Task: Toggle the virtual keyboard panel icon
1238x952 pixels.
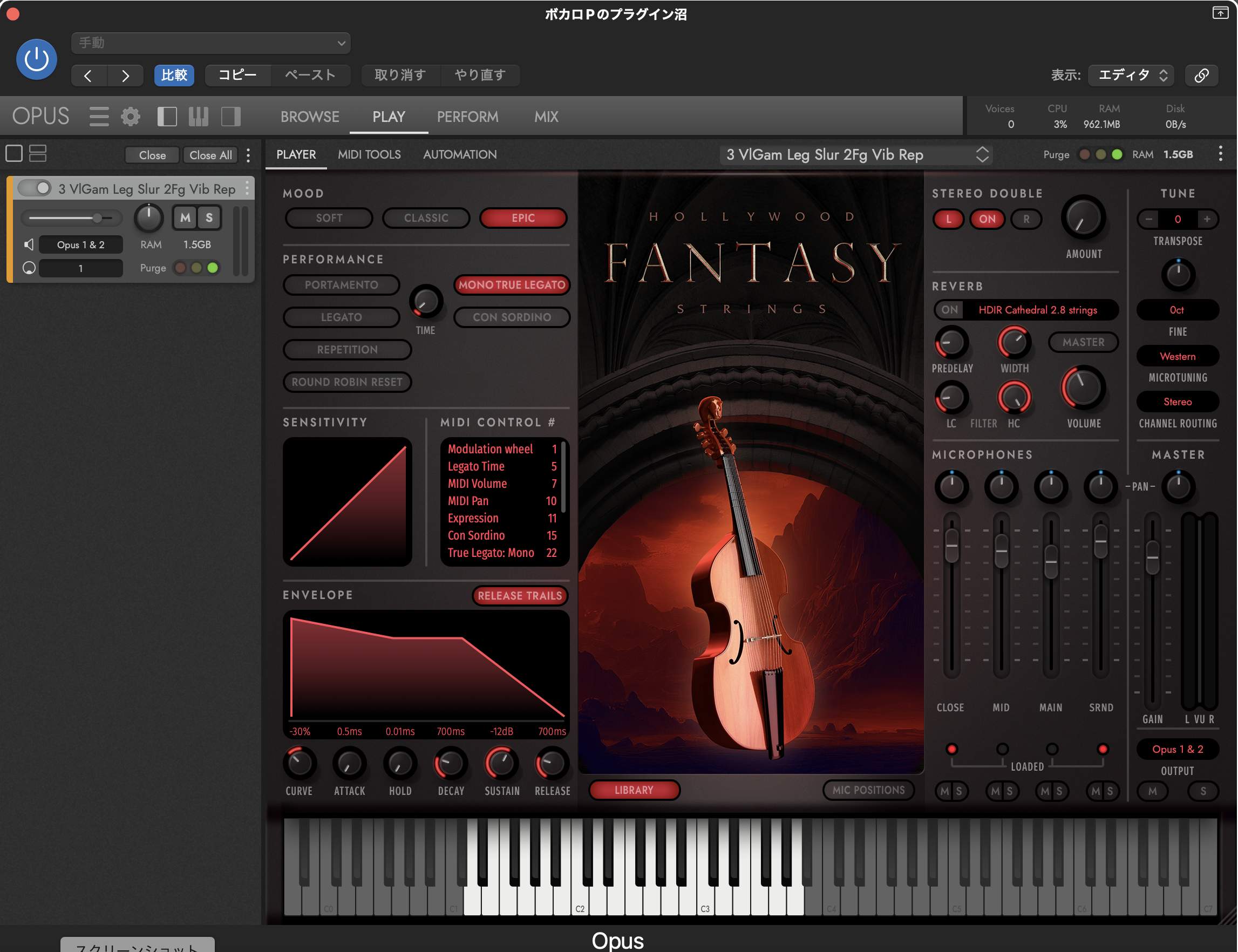Action: coord(198,117)
